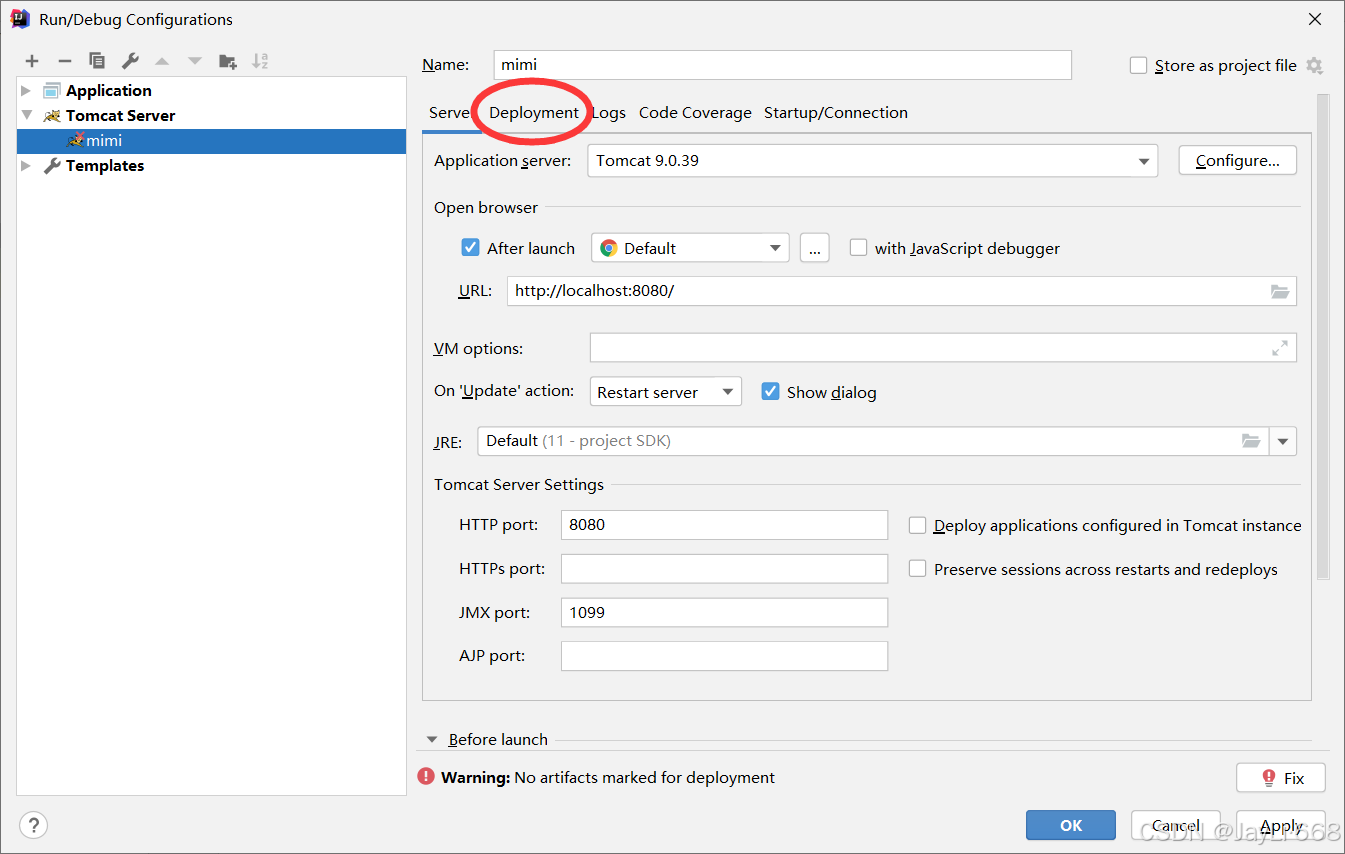
Task: Click IntelliJ logo in title bar
Action: (20, 19)
